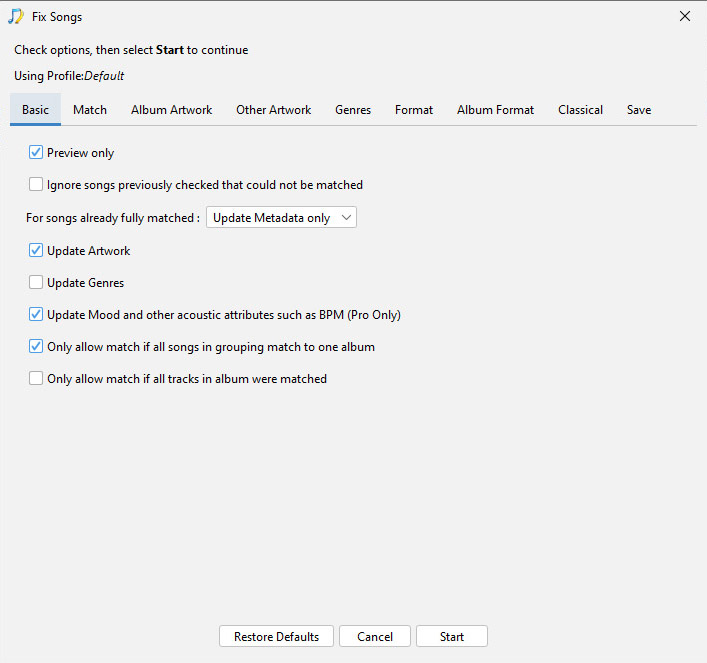Switch to the Genres tab
Screen dimensions: 707x663
[x=353, y=110]
